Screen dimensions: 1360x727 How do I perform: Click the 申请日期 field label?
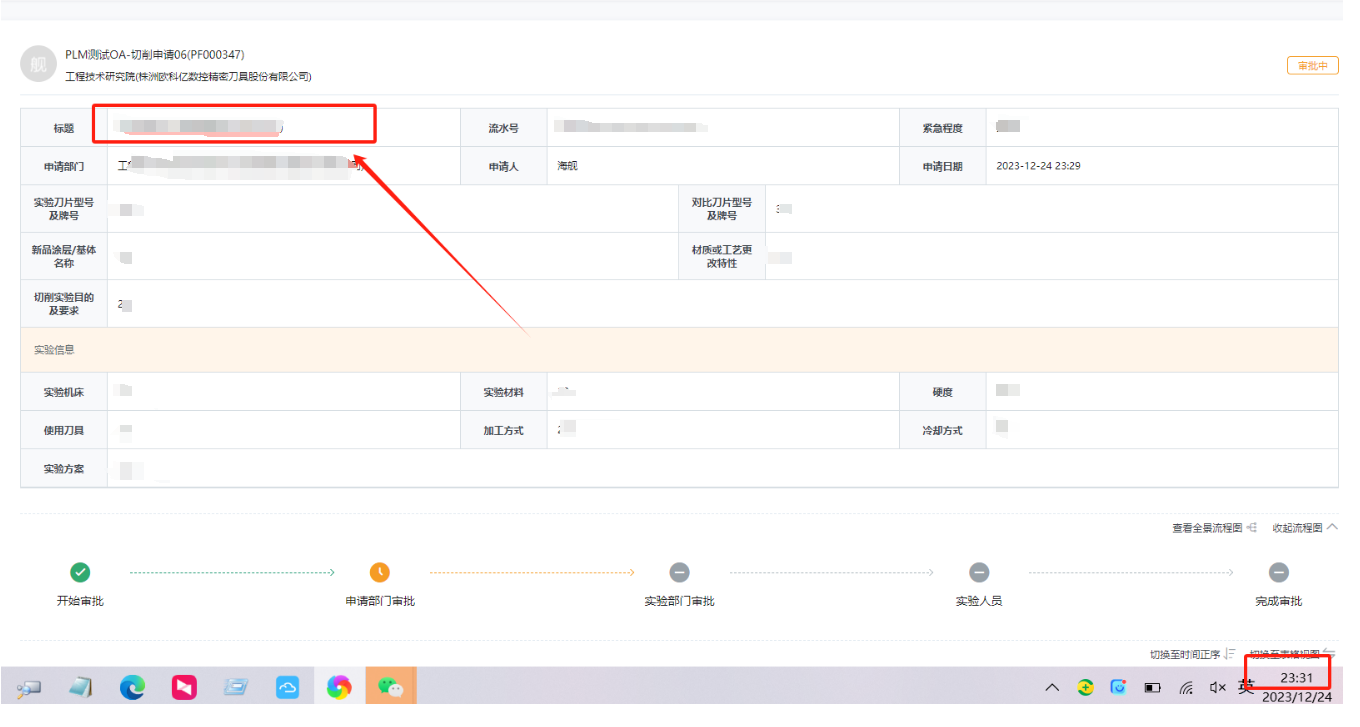point(942,166)
